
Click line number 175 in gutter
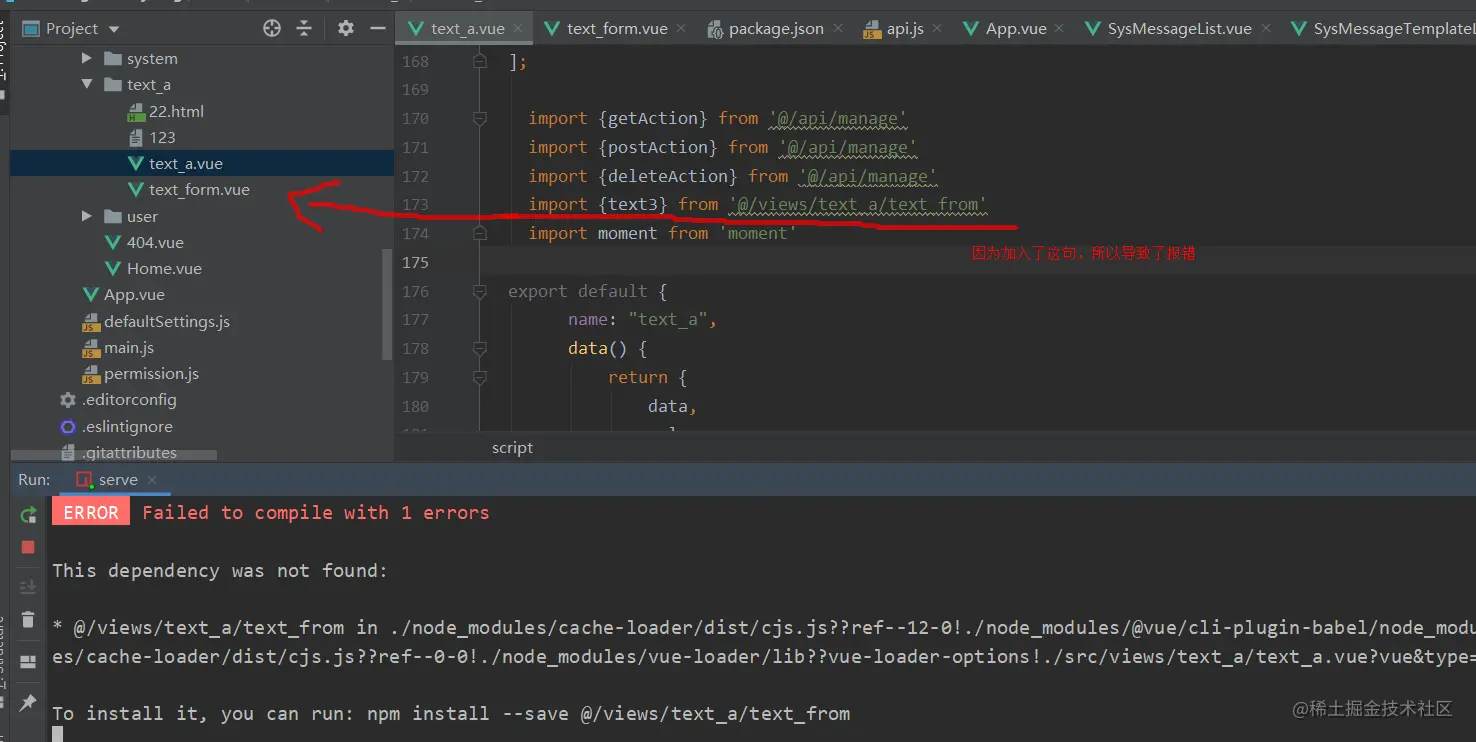414,262
